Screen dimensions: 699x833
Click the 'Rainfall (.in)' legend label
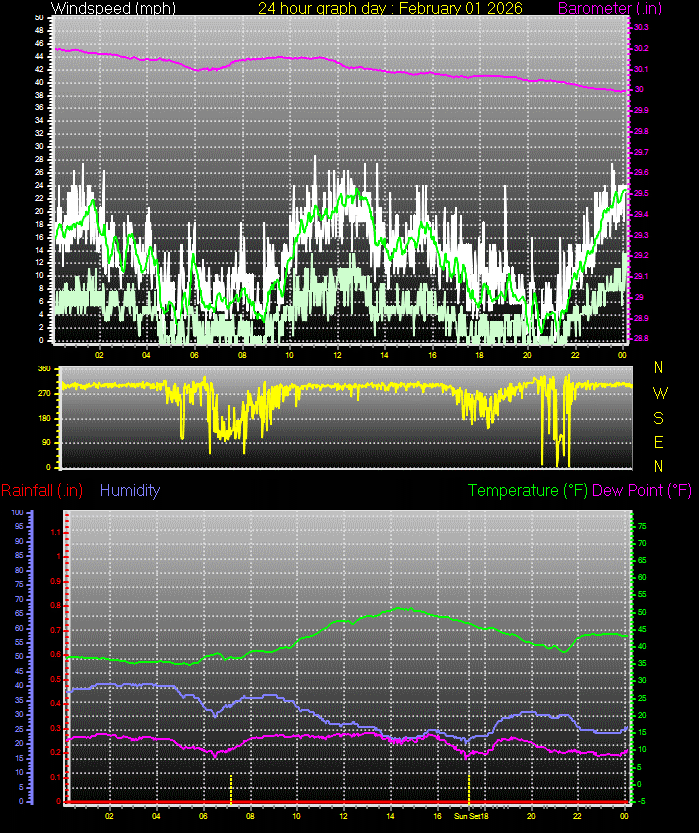(42, 490)
